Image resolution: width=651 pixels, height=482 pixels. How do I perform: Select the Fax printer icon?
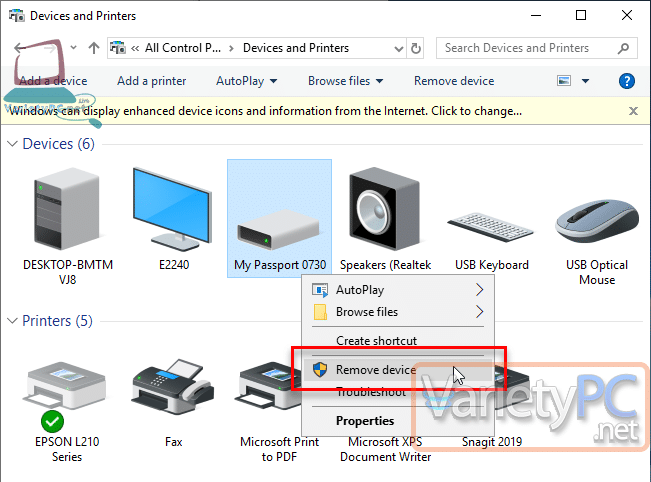click(172, 387)
